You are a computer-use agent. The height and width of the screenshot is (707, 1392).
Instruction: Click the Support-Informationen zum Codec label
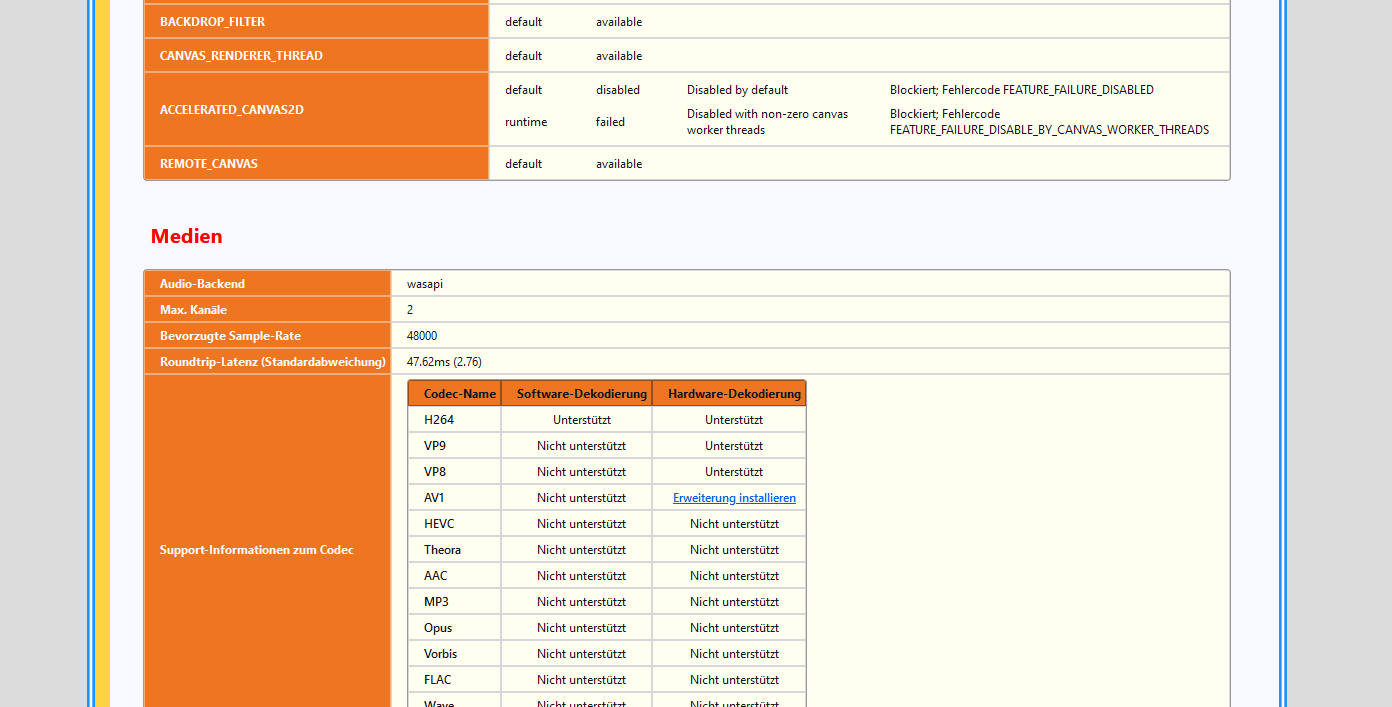click(256, 550)
